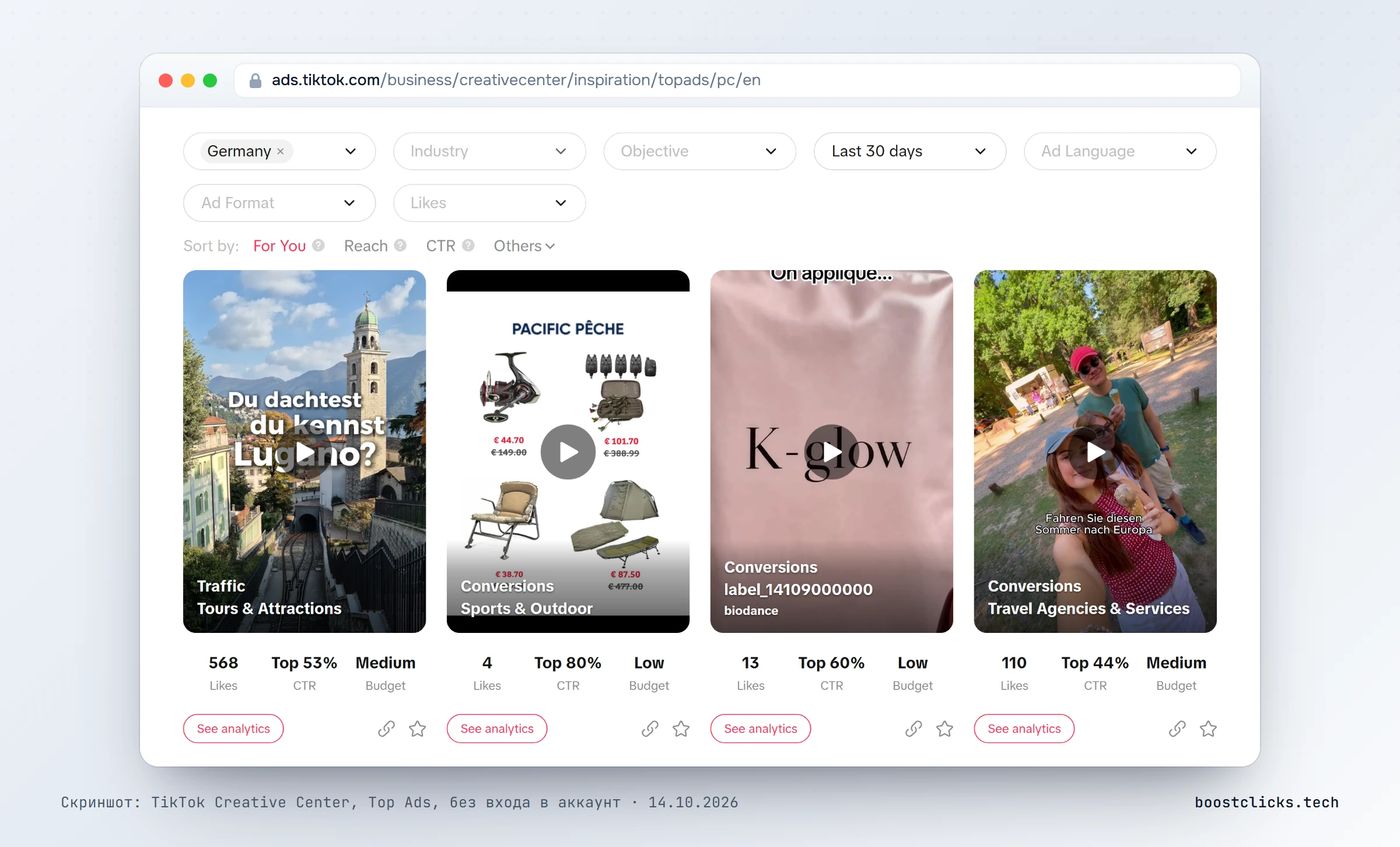Viewport: 1400px width, 847px height.
Task: Open the Germany country dropdown
Action: 279,151
